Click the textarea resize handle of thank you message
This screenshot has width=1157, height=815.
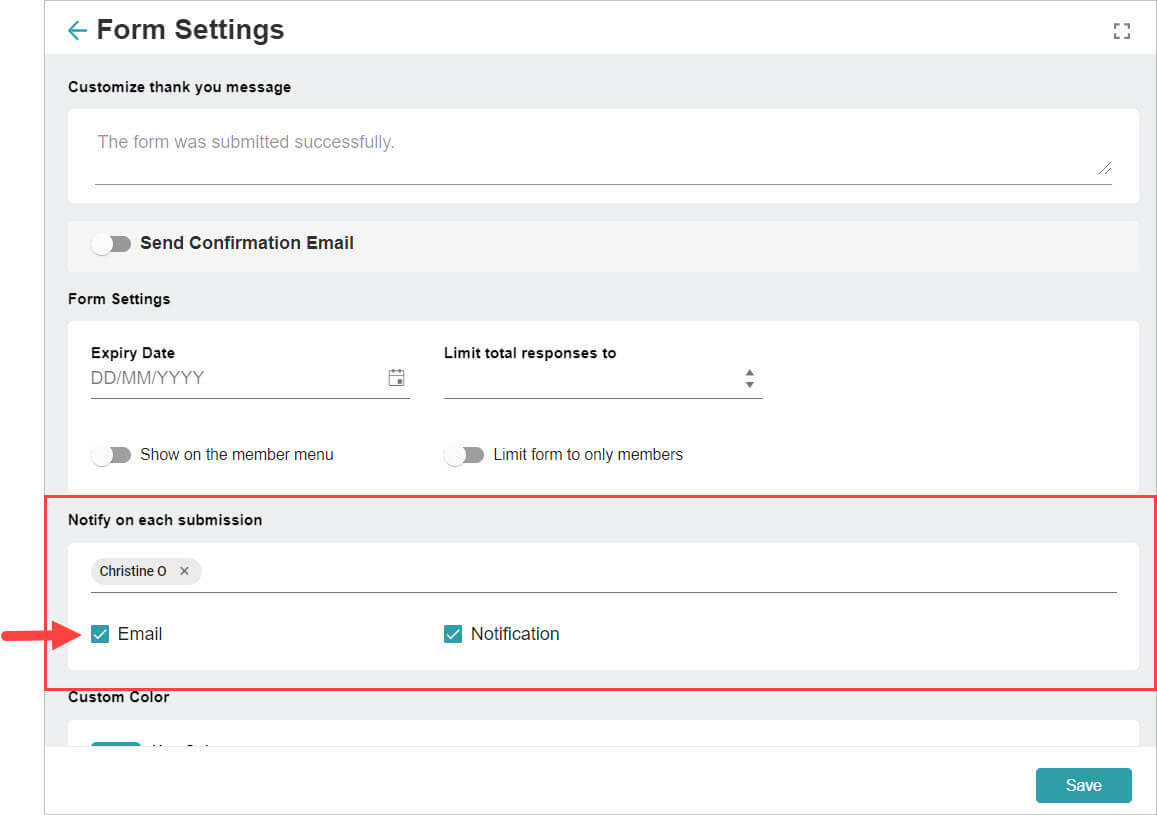1105,168
